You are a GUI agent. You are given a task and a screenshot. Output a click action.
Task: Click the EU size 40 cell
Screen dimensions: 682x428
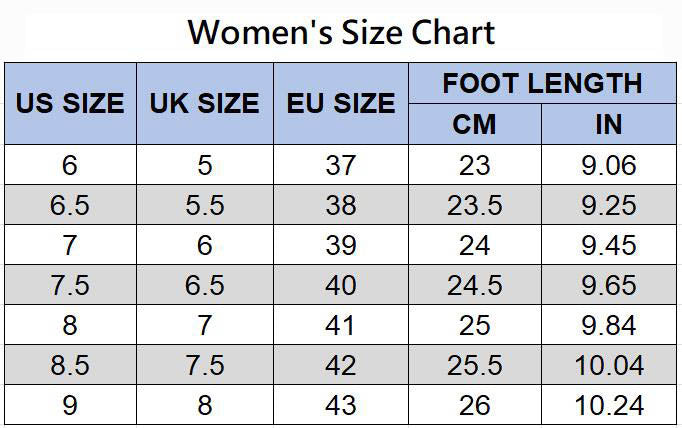(340, 285)
